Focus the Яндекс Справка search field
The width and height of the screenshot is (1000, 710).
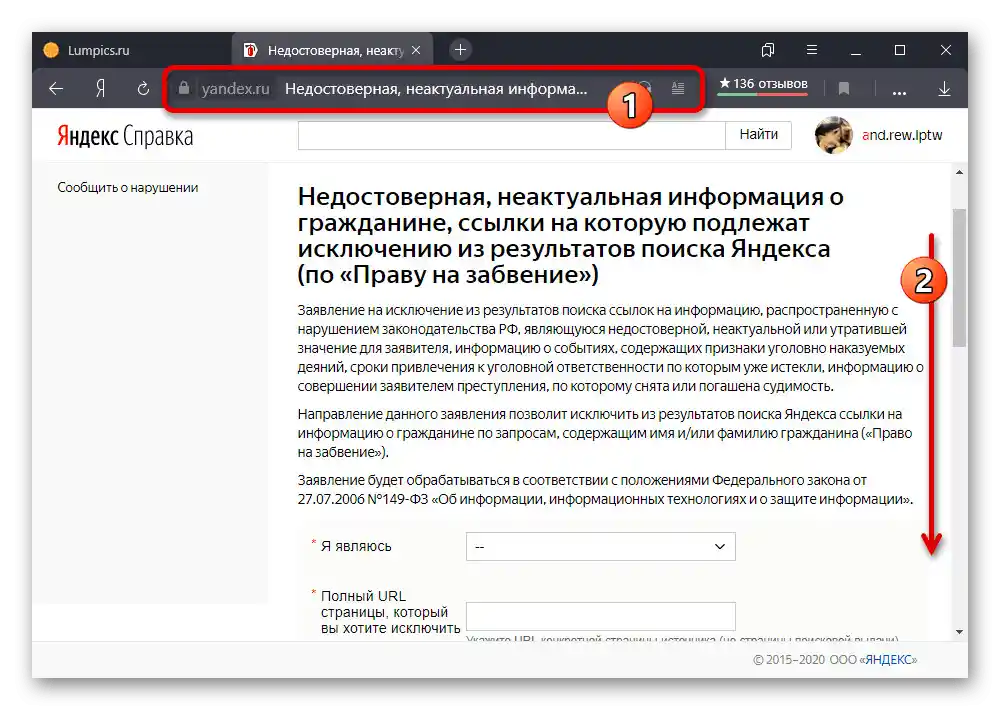[511, 135]
